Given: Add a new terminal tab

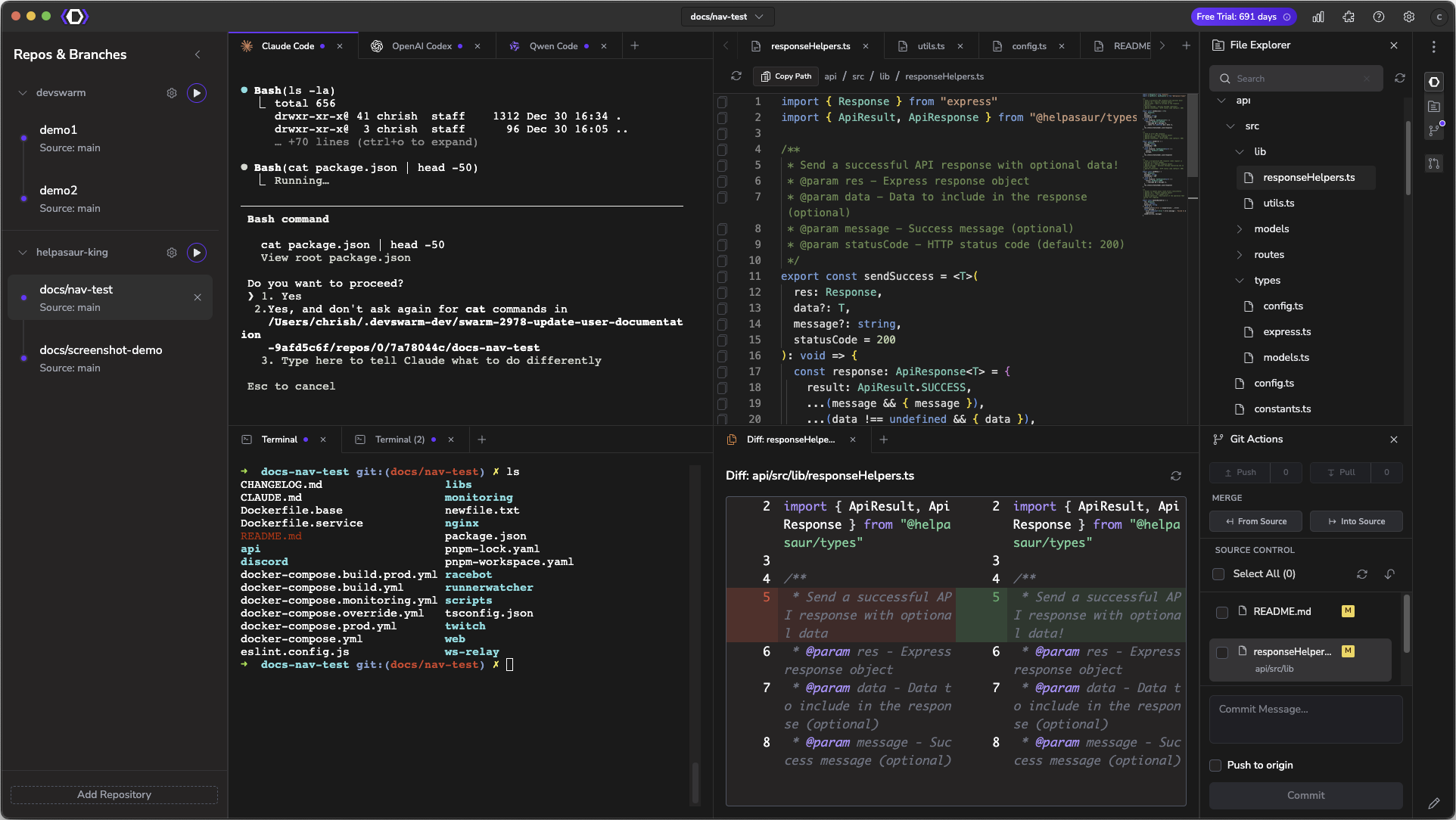Looking at the screenshot, I should pos(482,440).
